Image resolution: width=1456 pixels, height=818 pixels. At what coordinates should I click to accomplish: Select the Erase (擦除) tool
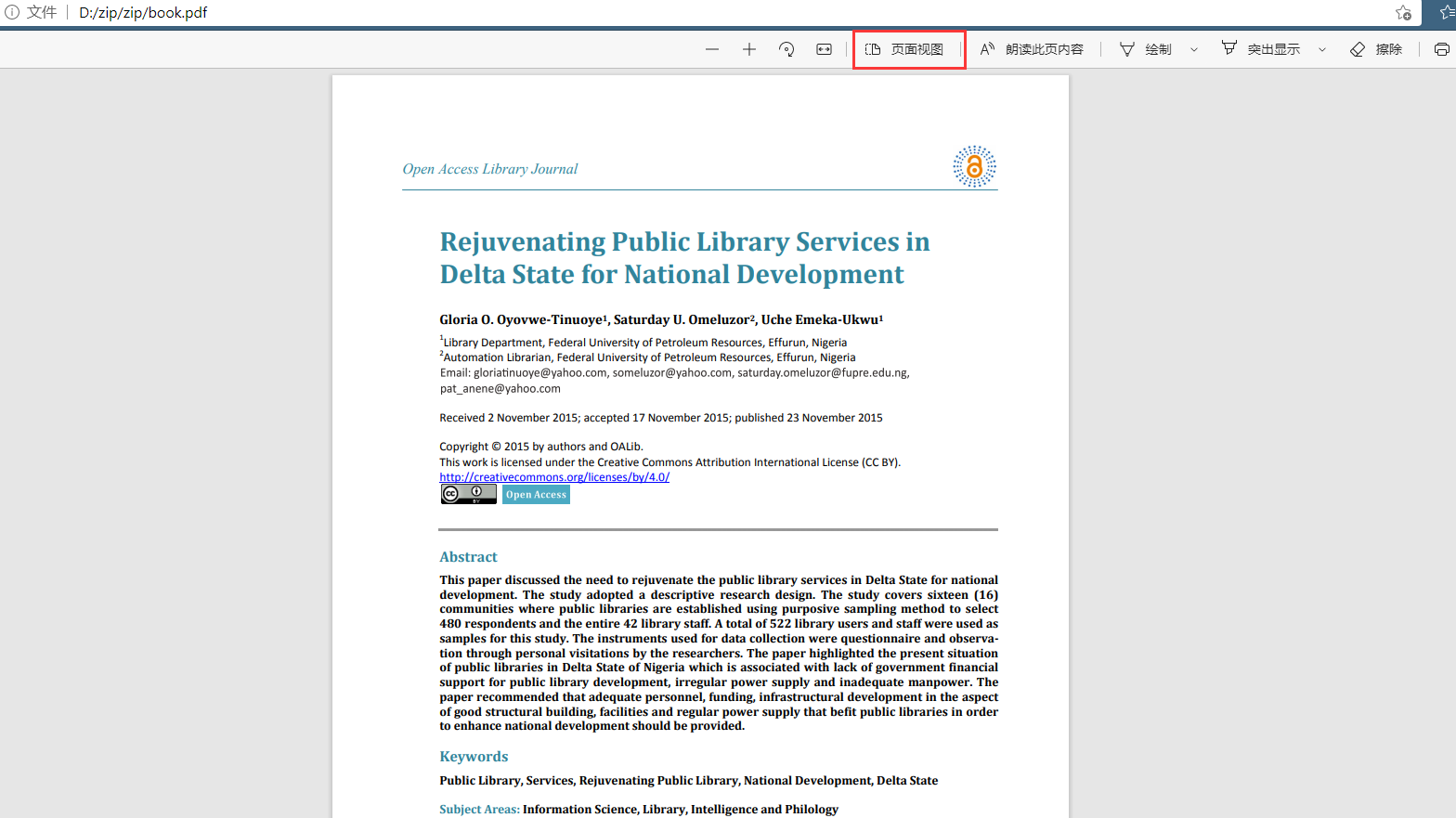point(1376,49)
